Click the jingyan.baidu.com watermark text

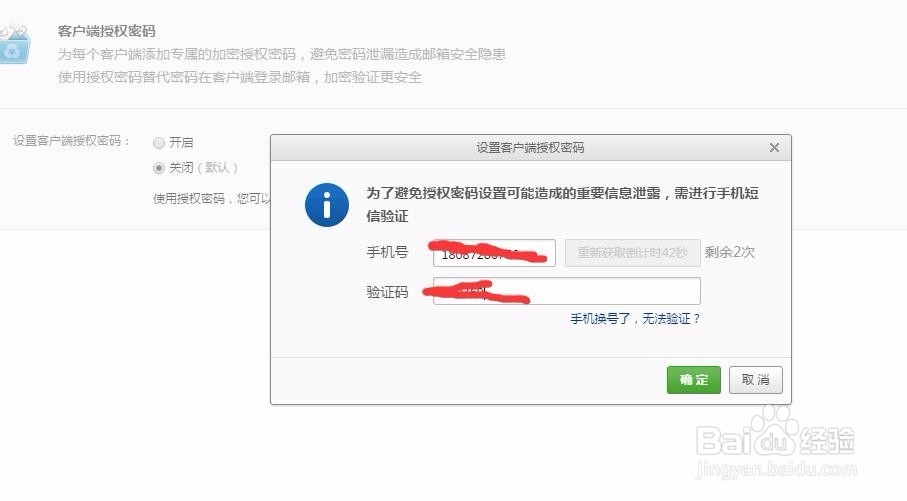click(x=776, y=470)
